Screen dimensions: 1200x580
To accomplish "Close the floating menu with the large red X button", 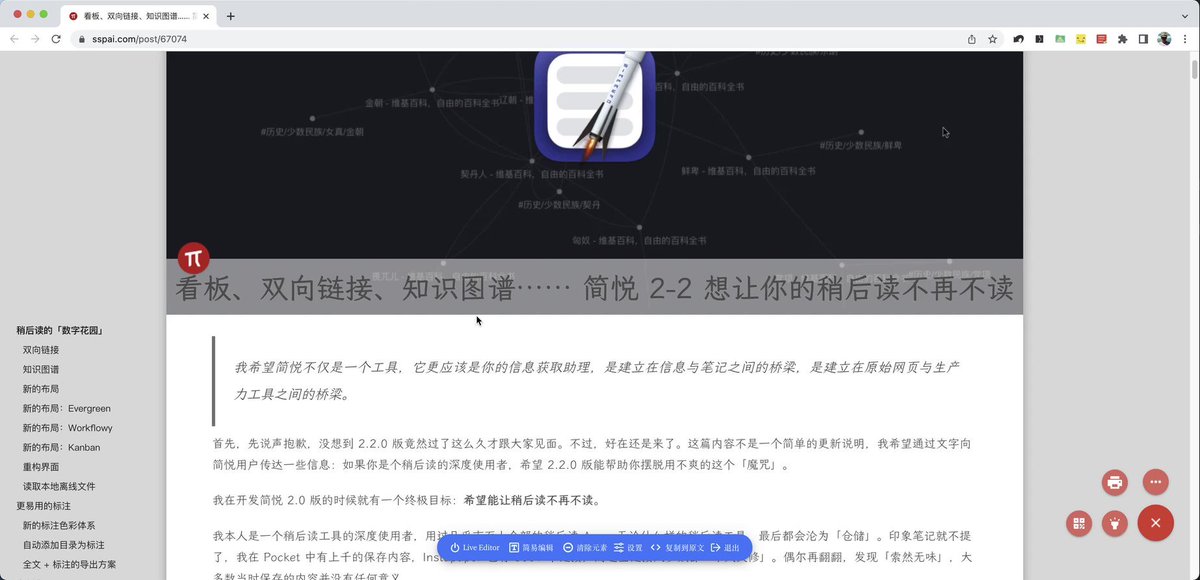I will click(1156, 523).
